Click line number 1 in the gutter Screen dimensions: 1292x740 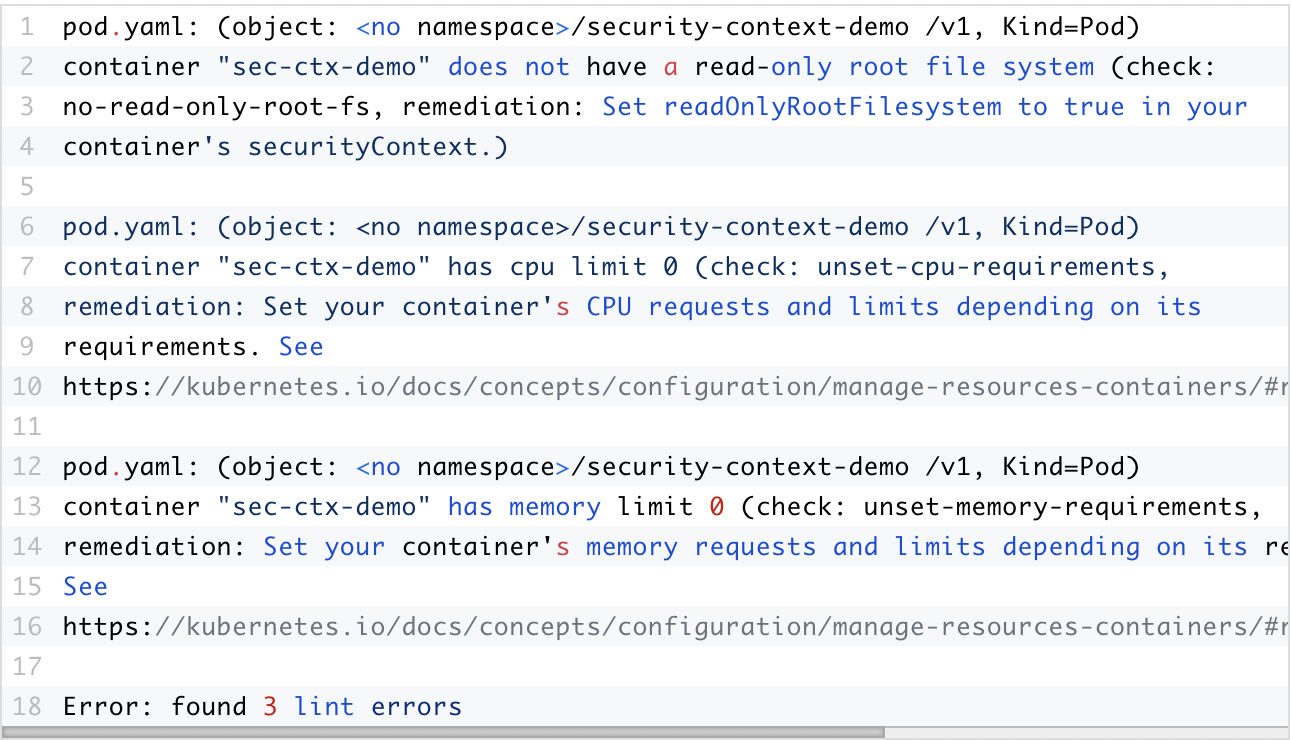point(26,27)
